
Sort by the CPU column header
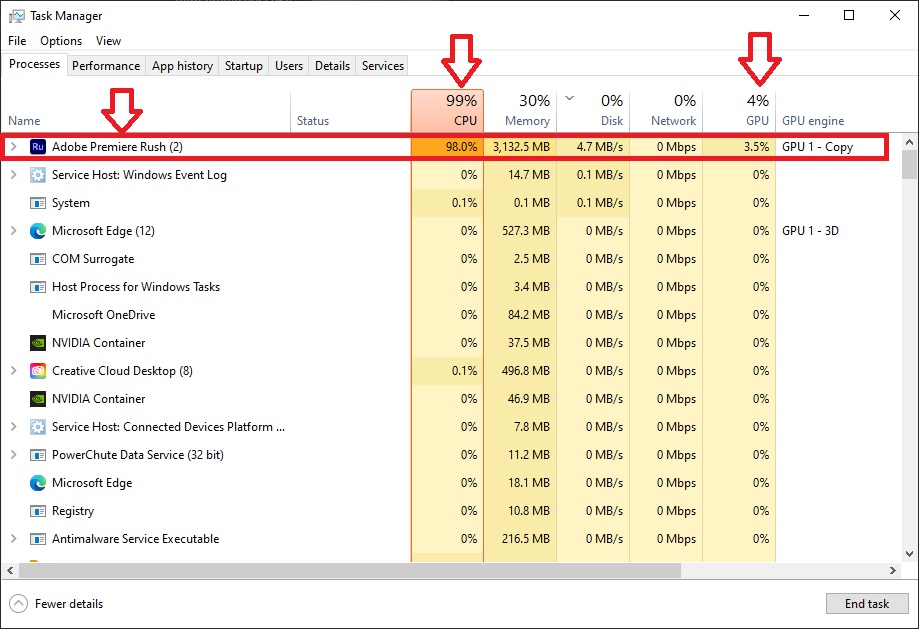click(447, 111)
